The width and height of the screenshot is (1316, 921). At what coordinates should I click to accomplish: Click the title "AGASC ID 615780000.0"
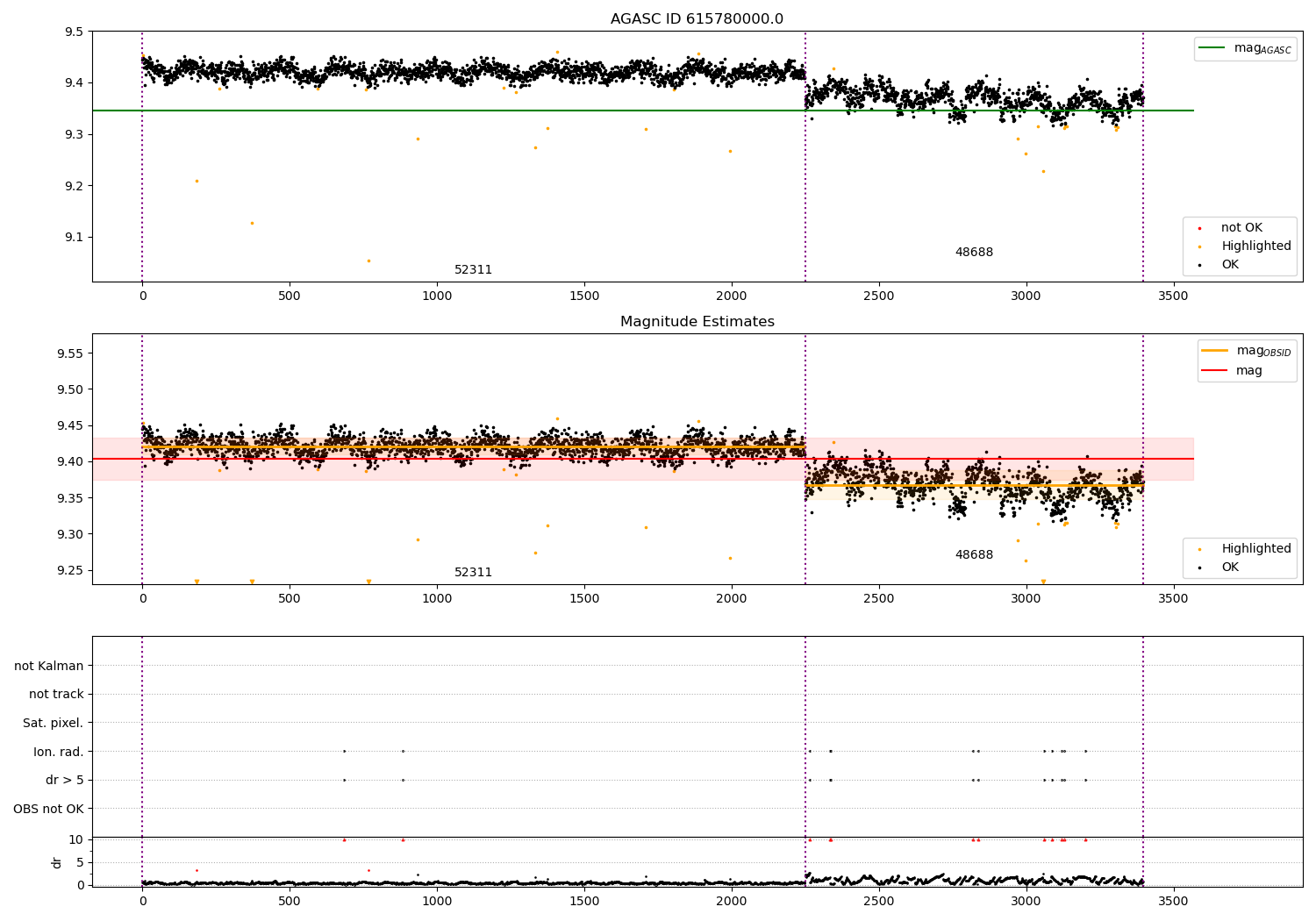point(697,19)
